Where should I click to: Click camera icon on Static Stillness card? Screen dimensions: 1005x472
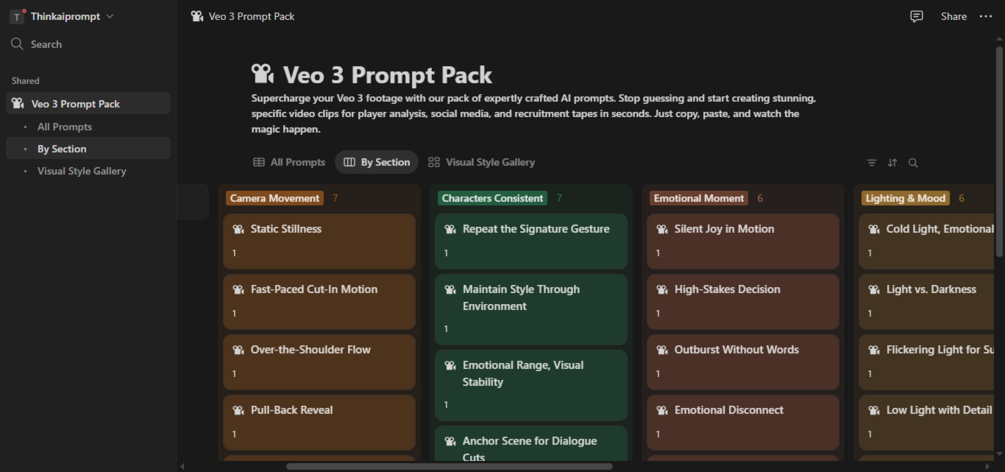tap(238, 229)
